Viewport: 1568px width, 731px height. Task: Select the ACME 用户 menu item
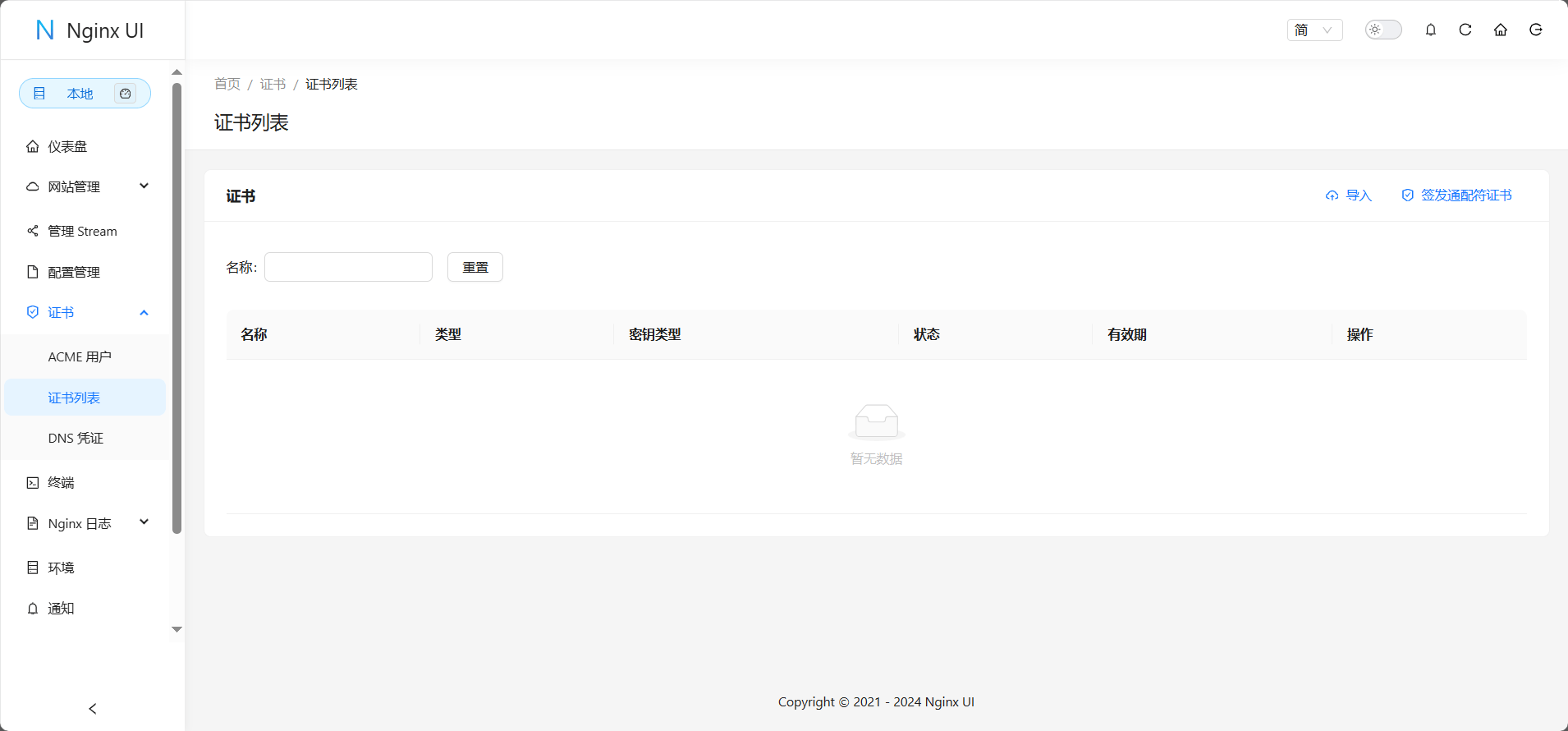[80, 357]
